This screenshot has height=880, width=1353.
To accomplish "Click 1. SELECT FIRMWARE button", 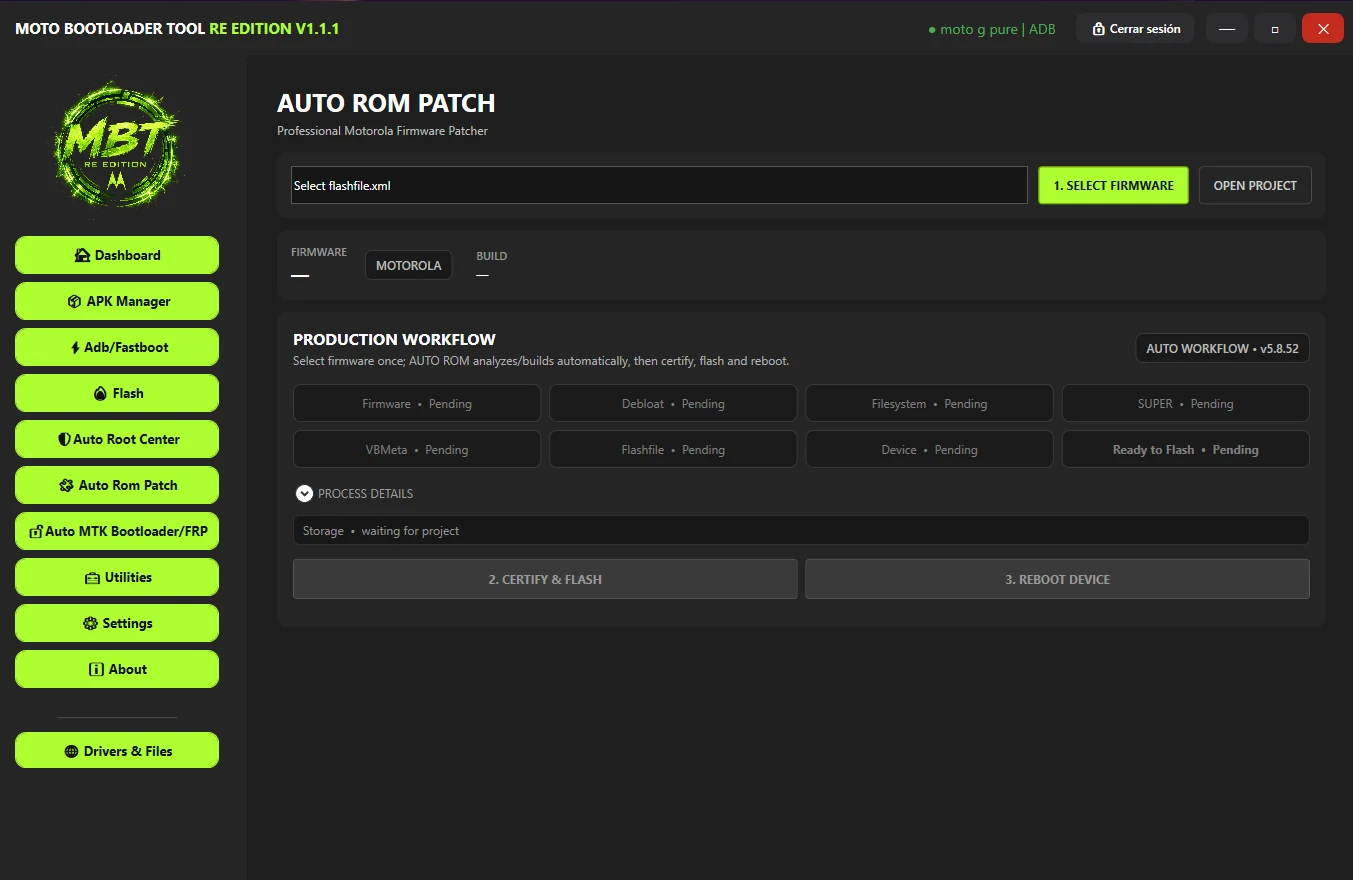I will coord(1113,185).
